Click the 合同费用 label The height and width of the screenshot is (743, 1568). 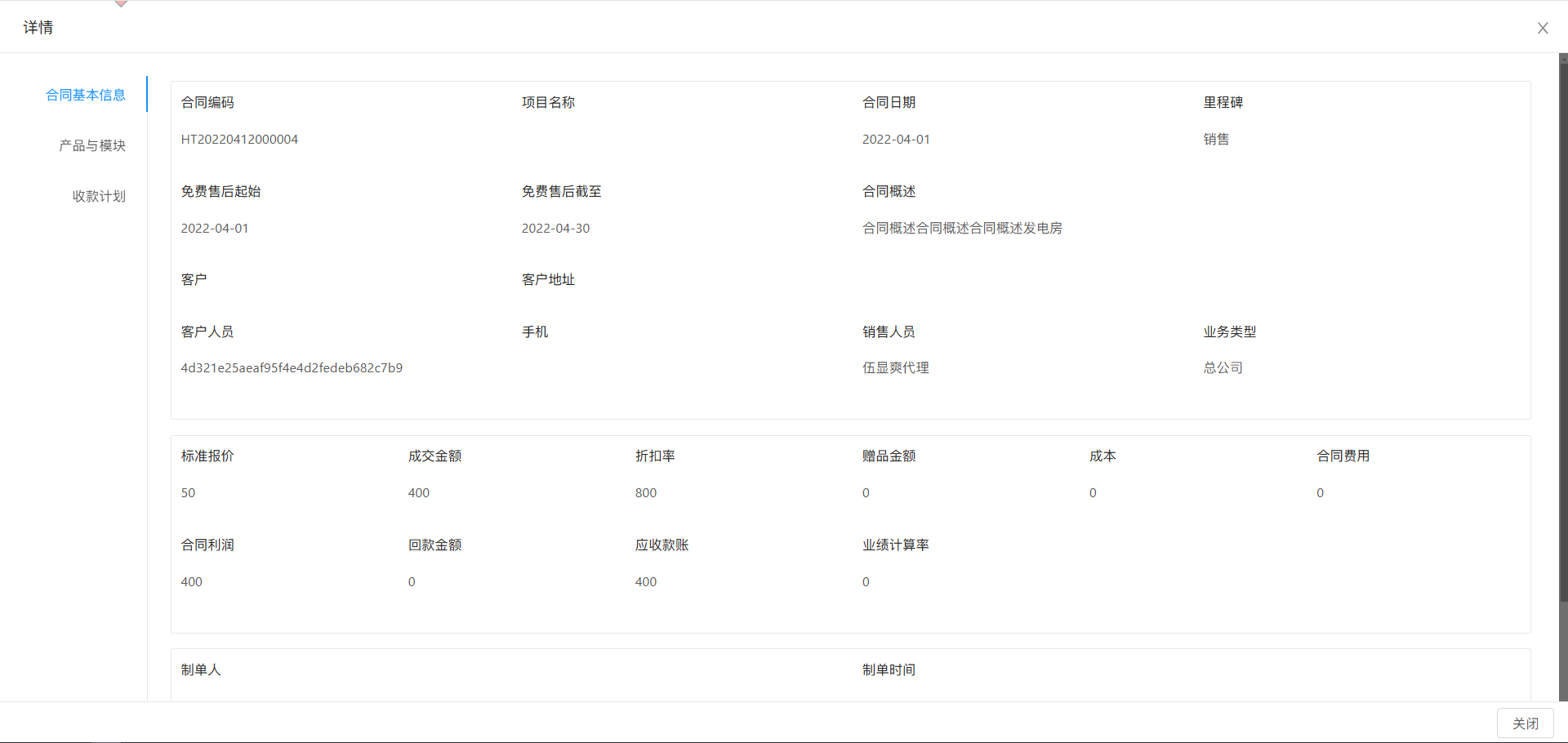point(1343,456)
